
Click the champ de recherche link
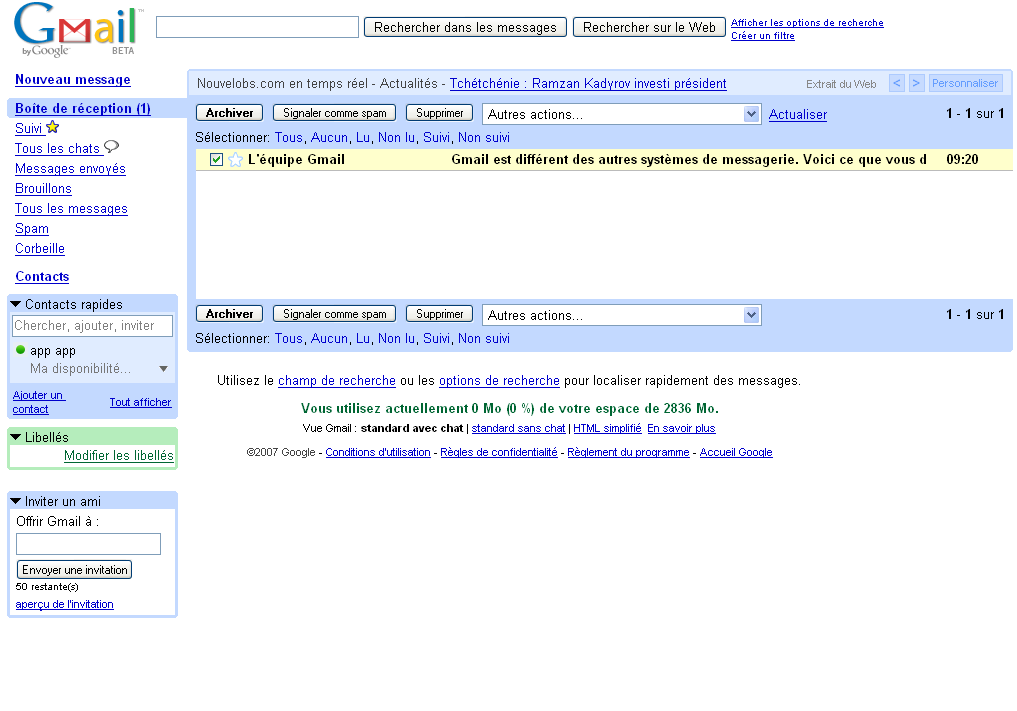337,381
